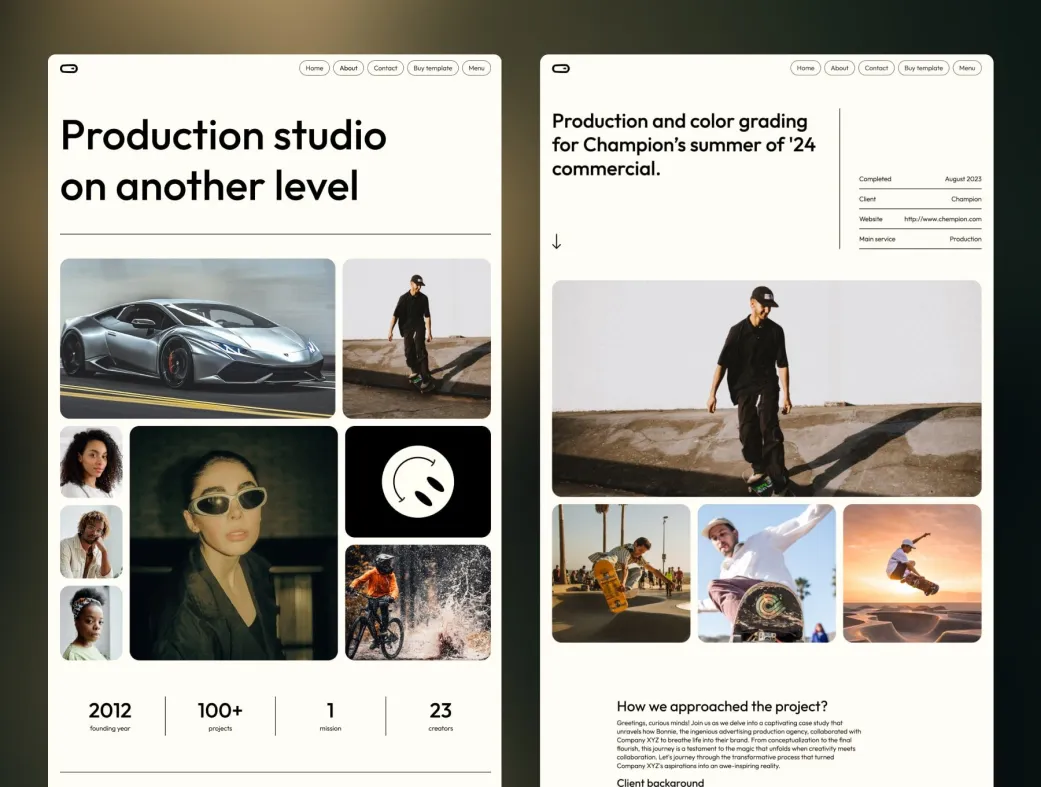Open the champion.com website link
The image size is (1041, 787).
[943, 219]
